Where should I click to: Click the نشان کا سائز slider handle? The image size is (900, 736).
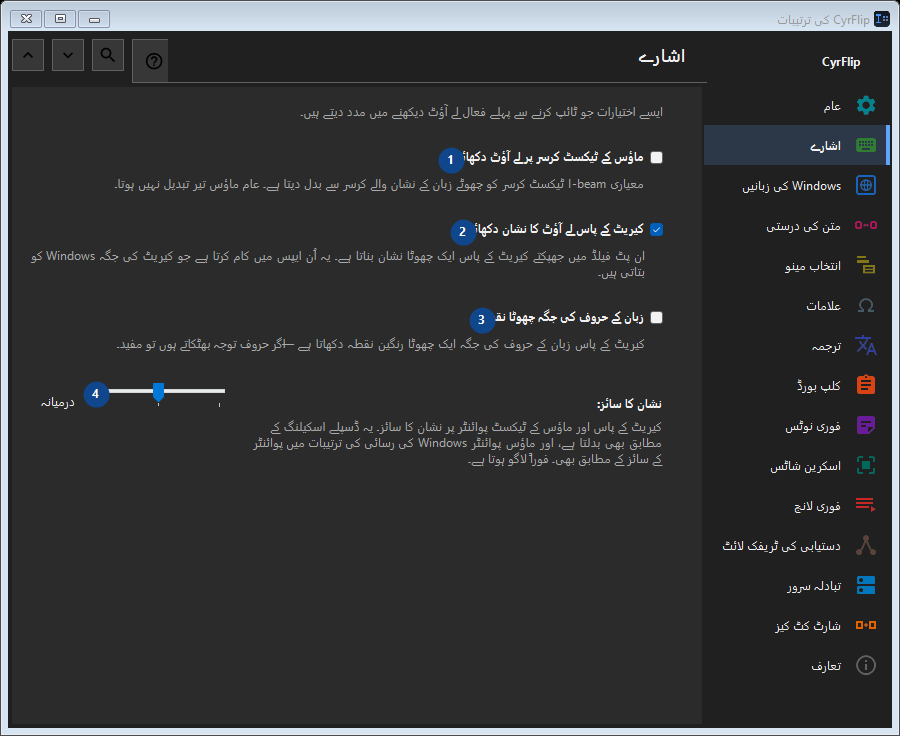pyautogui.click(x=158, y=392)
